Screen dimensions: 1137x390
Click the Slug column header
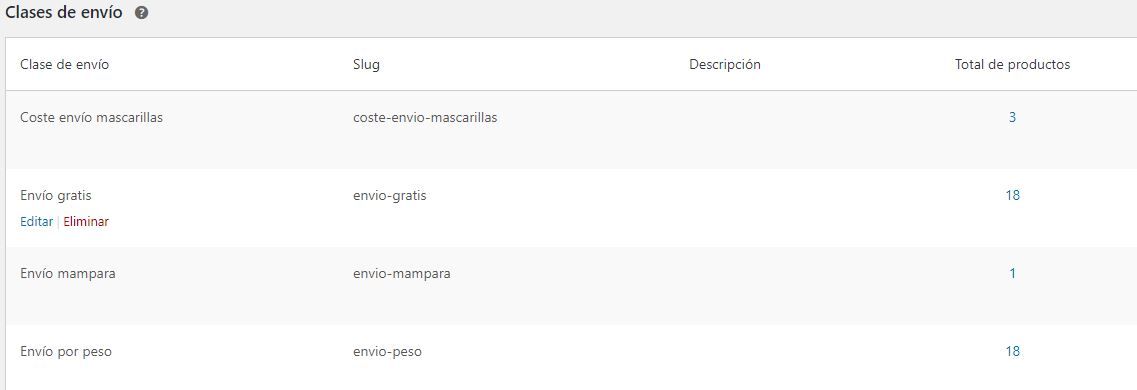point(366,65)
